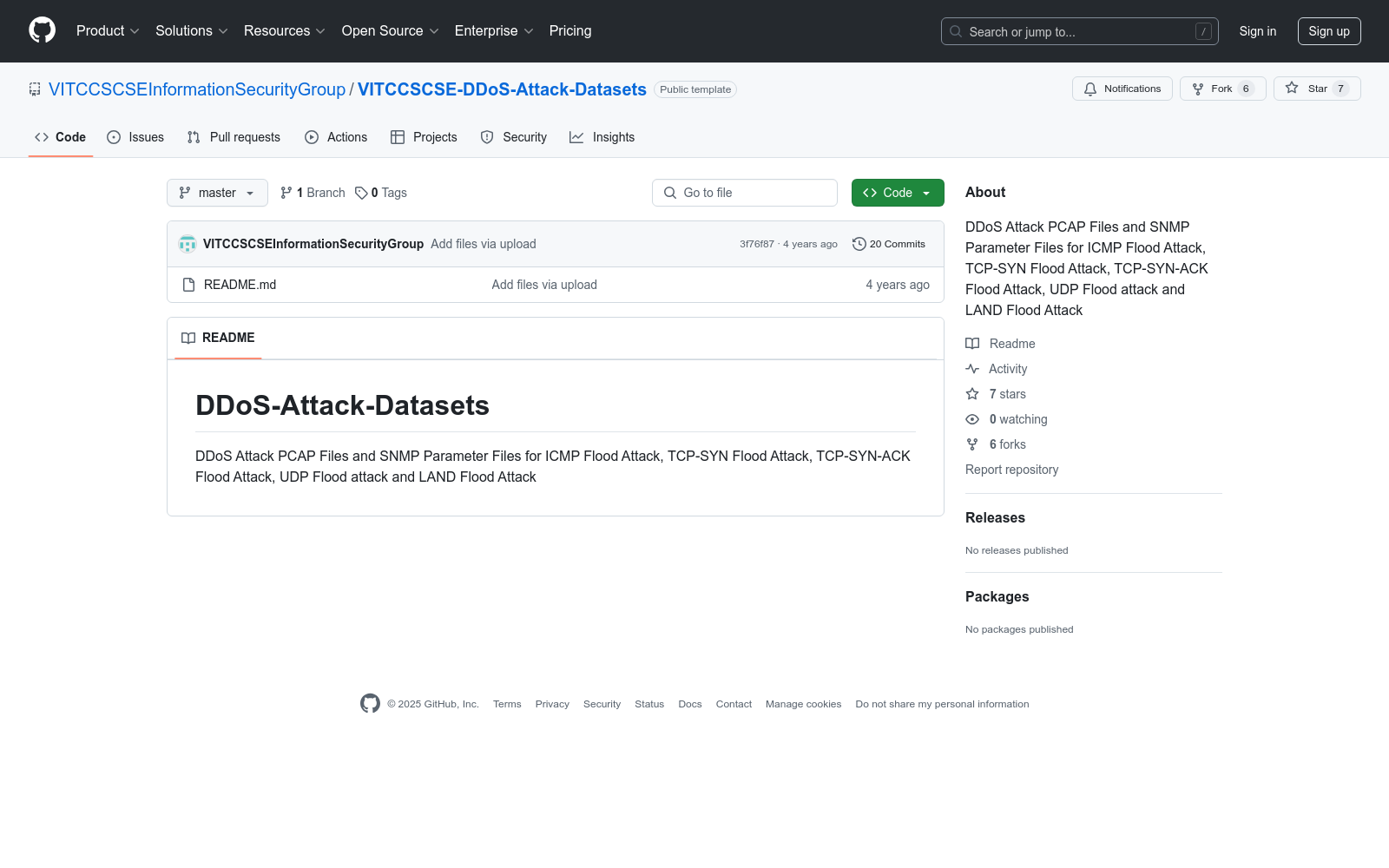Click the commit history clock icon
1389x868 pixels.
point(859,244)
